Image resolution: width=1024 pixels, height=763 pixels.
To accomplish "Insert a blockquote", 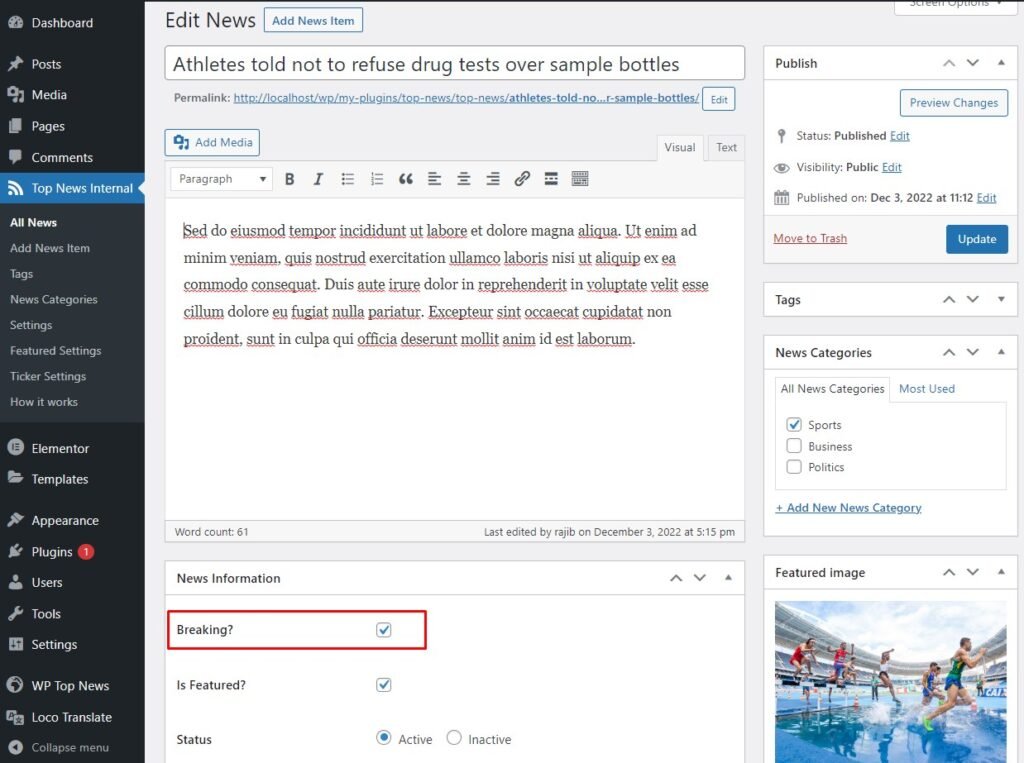I will click(x=406, y=179).
